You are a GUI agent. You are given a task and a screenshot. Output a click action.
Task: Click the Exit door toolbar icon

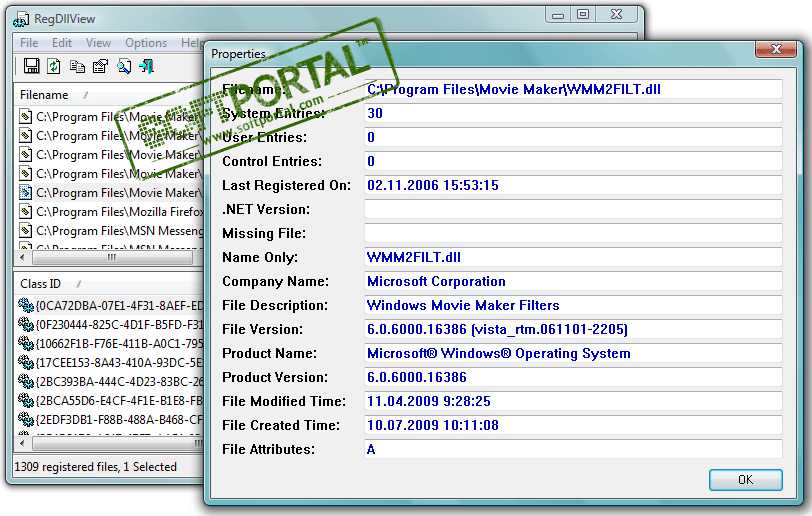(x=147, y=66)
